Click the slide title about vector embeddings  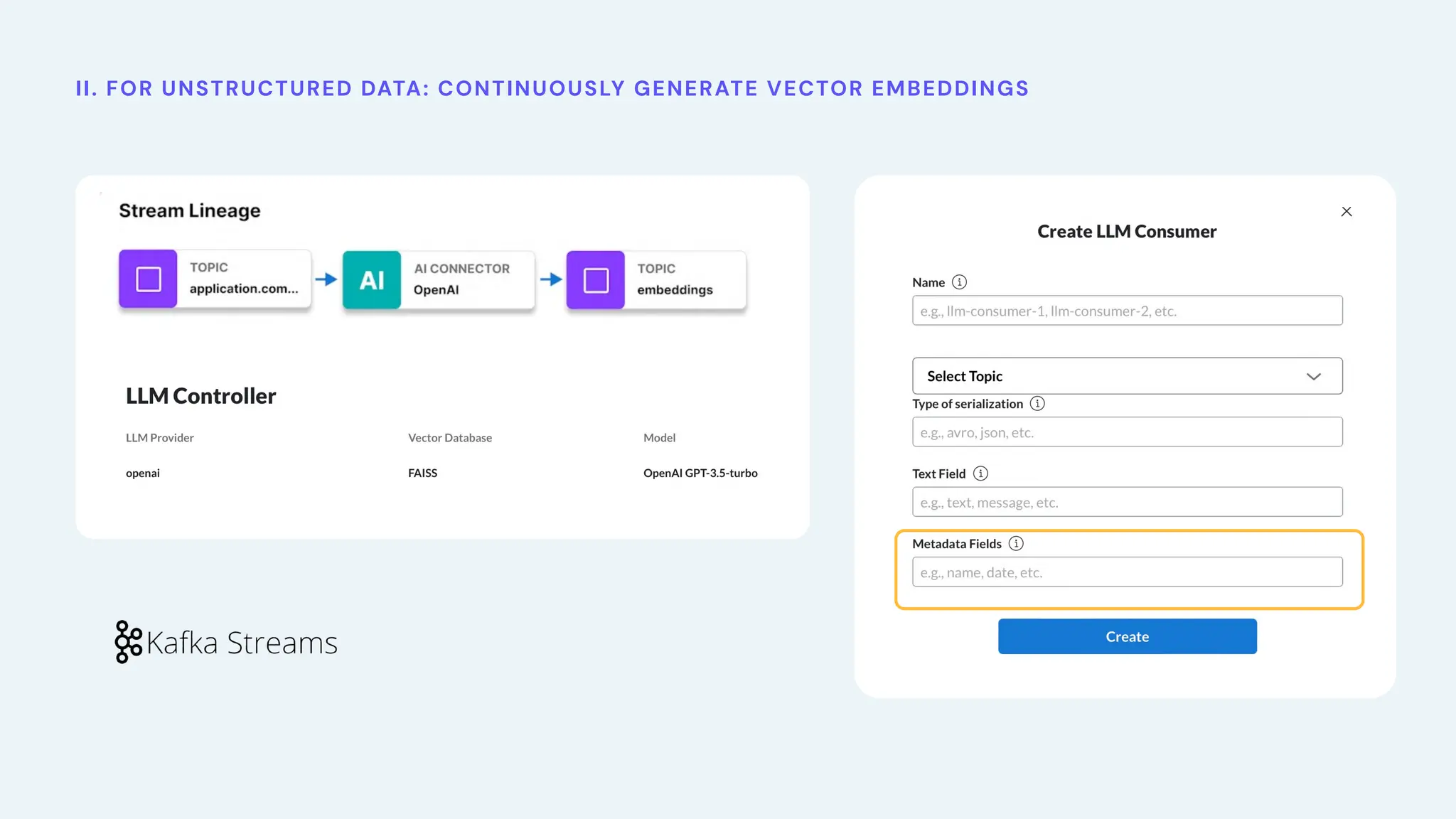552,88
